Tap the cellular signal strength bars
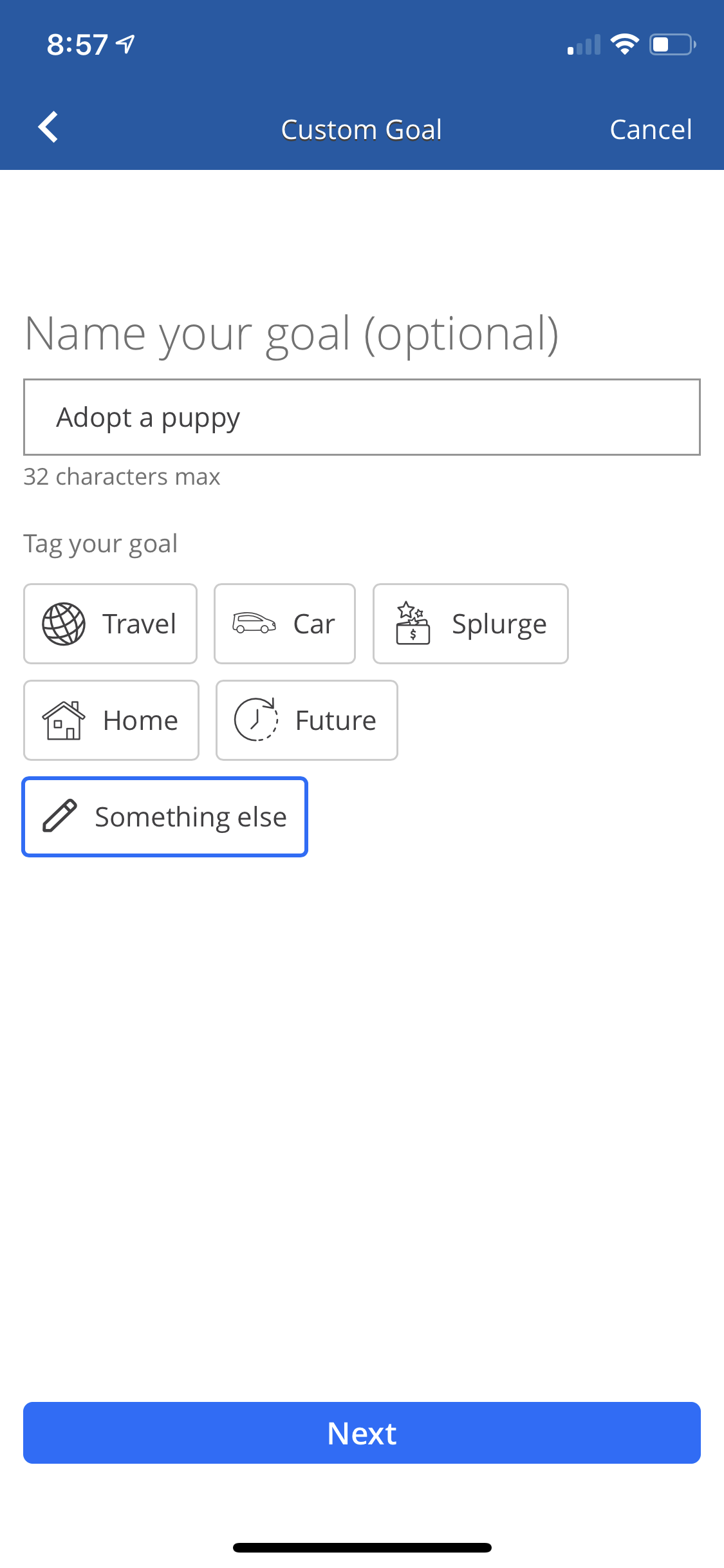 point(584,45)
